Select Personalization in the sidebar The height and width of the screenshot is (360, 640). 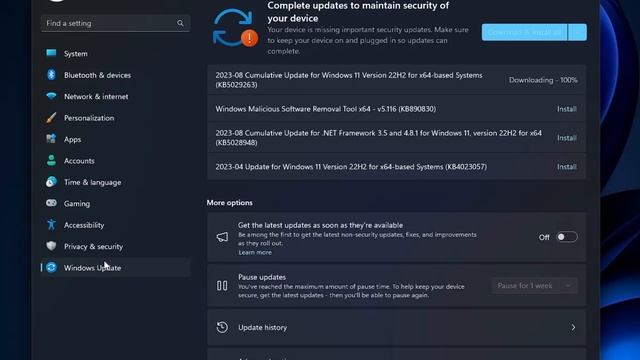[x=116, y=118]
